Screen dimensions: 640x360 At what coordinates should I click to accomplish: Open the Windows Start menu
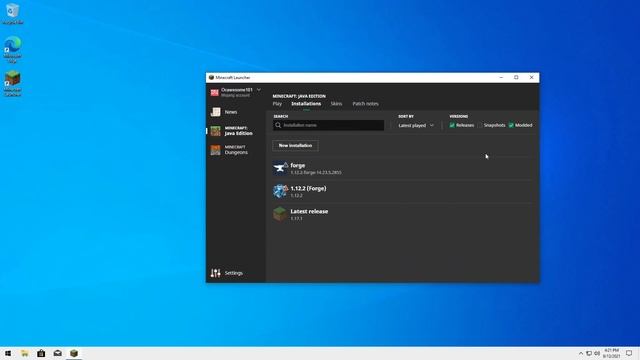click(x=8, y=353)
